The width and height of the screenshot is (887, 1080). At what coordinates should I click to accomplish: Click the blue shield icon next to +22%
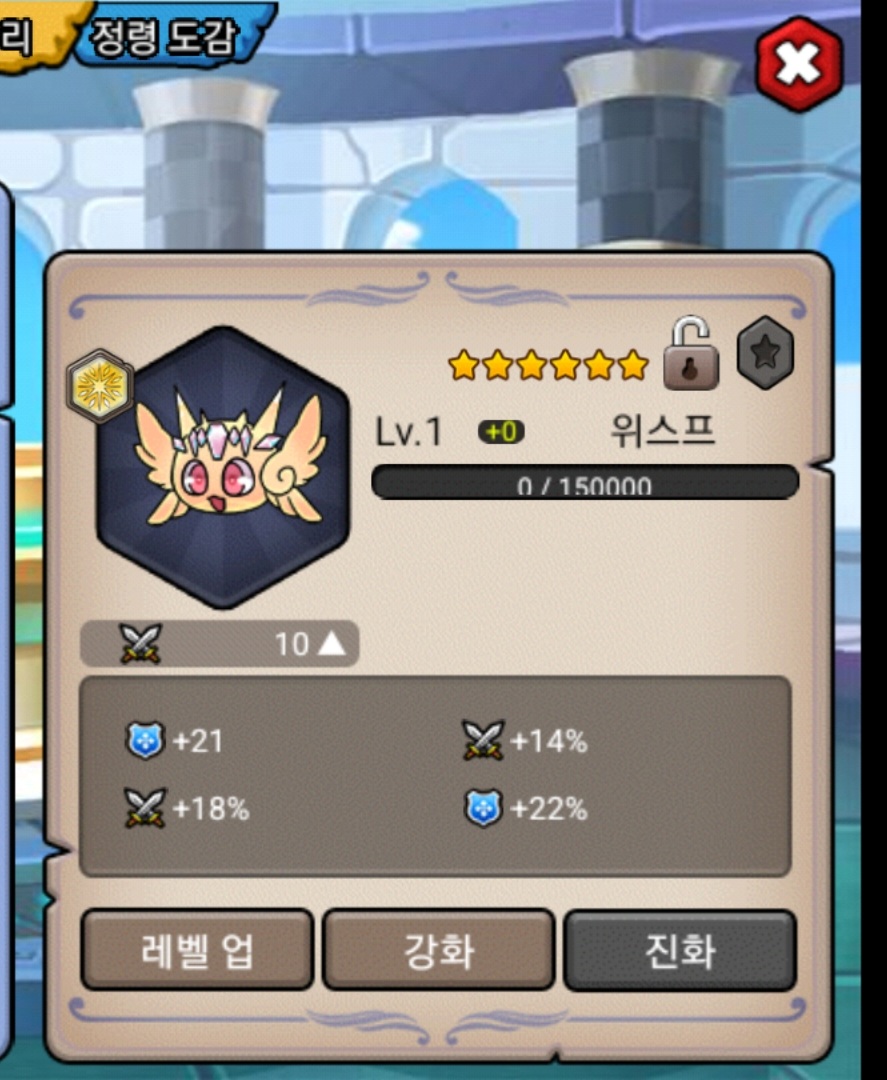pyautogui.click(x=483, y=808)
